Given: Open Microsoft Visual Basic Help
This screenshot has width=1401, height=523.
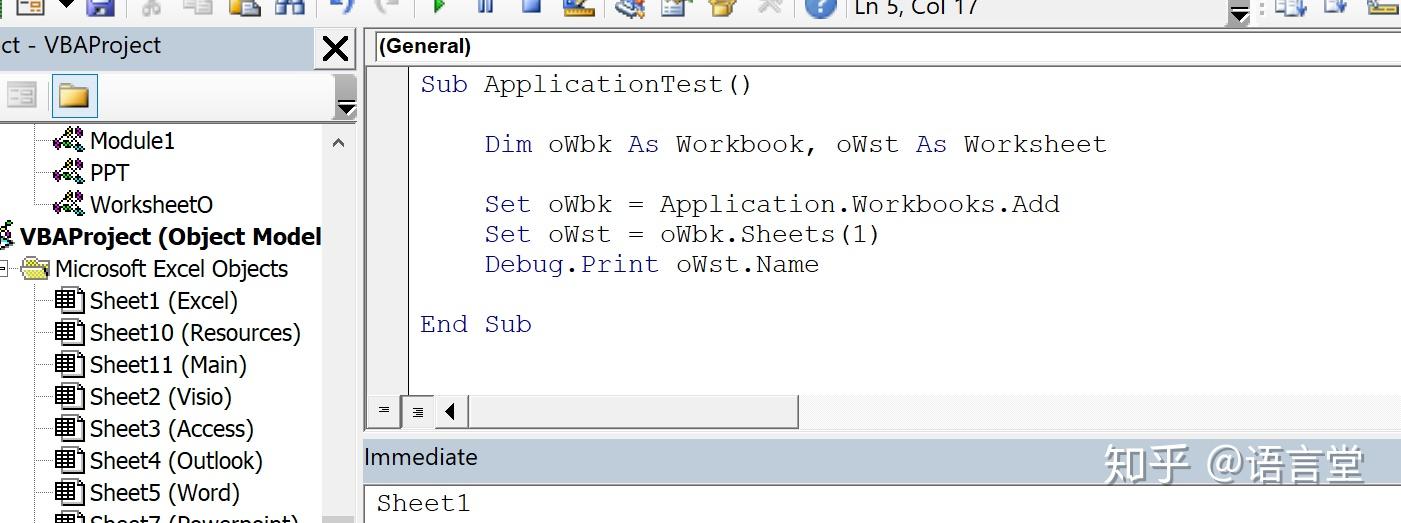Looking at the screenshot, I should pos(820,8).
